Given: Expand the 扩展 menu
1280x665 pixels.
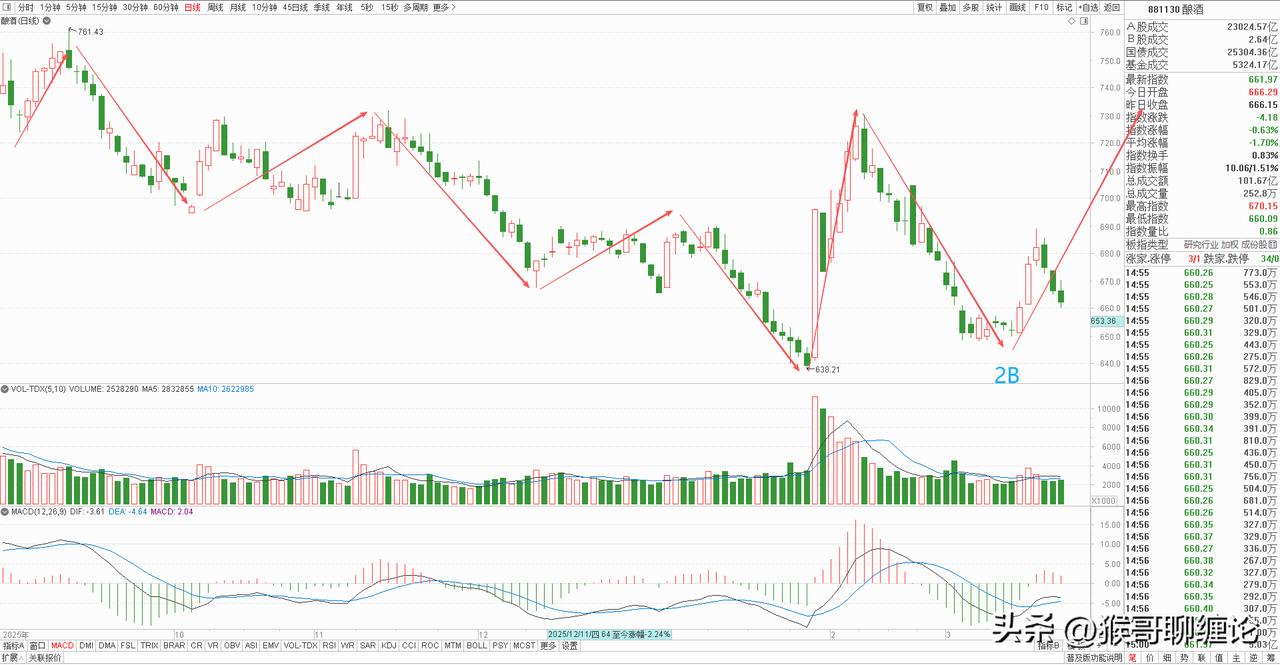Looking at the screenshot, I should pos(12,658).
